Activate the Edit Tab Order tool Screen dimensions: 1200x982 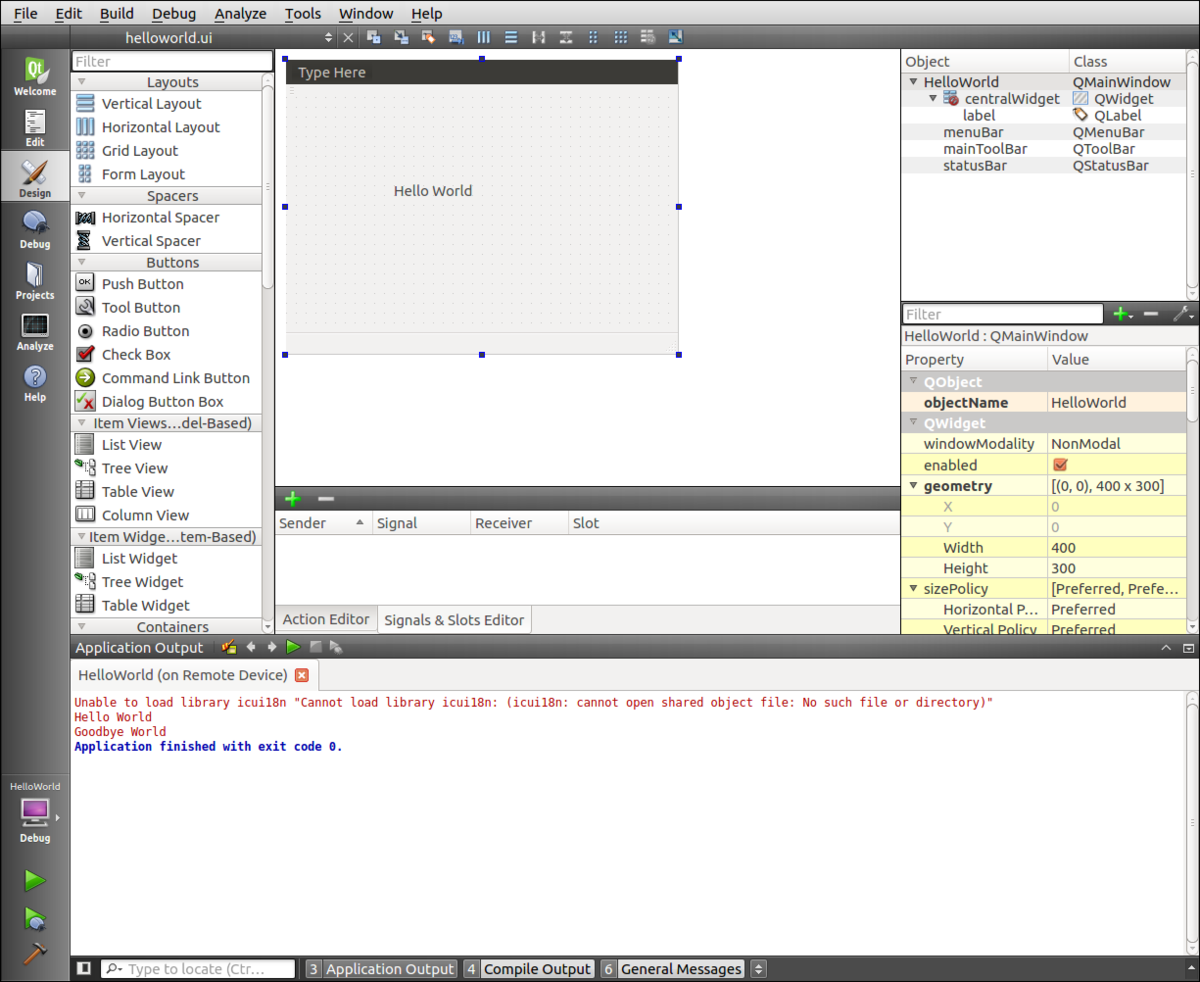[455, 37]
